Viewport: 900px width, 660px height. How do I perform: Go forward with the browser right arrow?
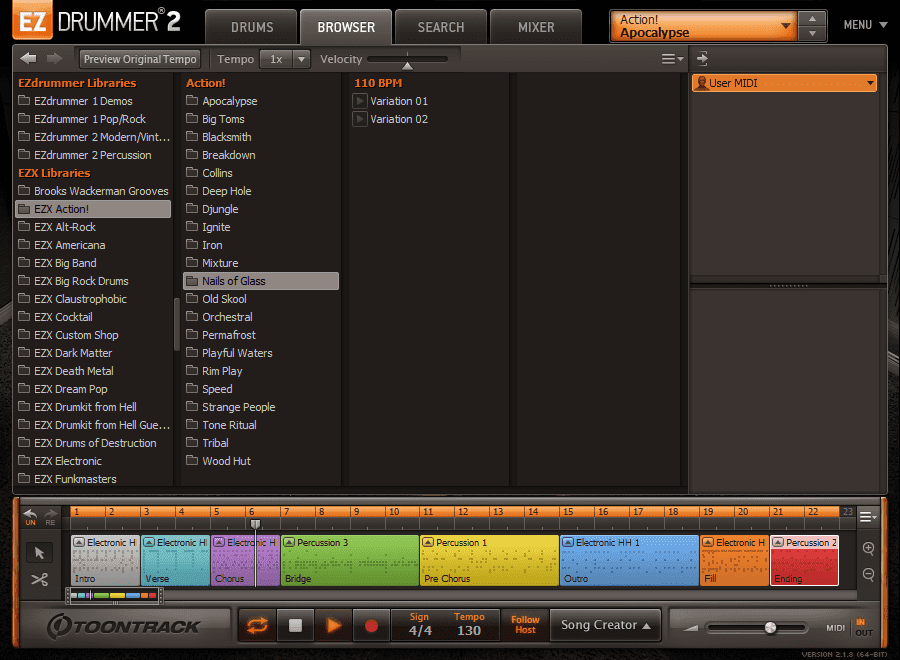55,58
